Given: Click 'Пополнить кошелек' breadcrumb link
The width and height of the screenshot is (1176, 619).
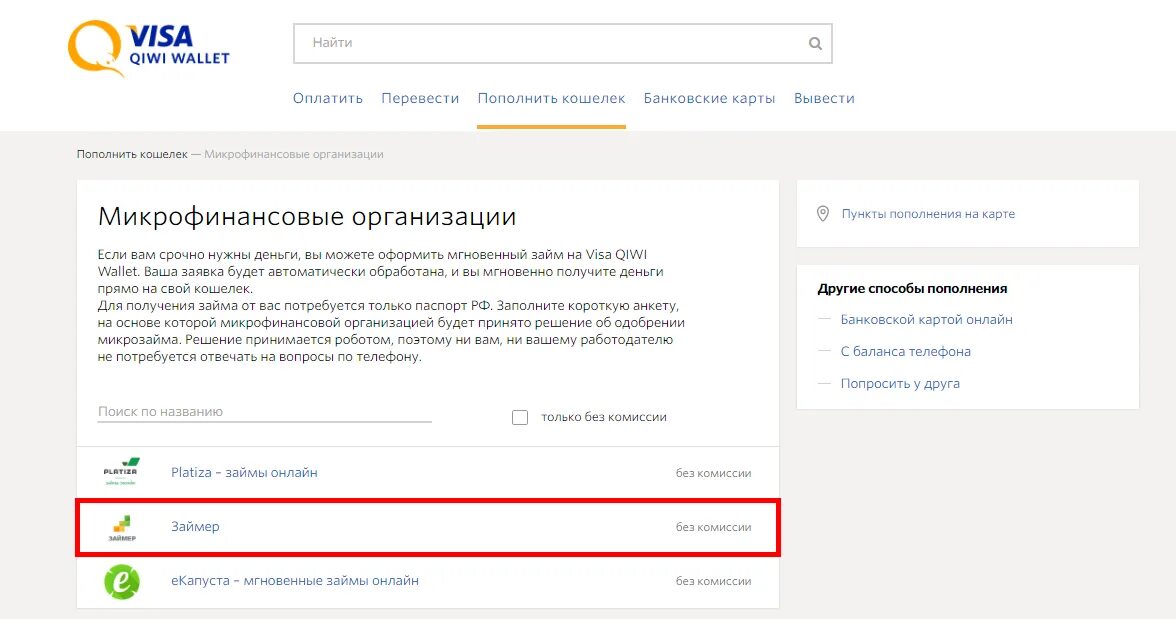Looking at the screenshot, I should (x=132, y=154).
